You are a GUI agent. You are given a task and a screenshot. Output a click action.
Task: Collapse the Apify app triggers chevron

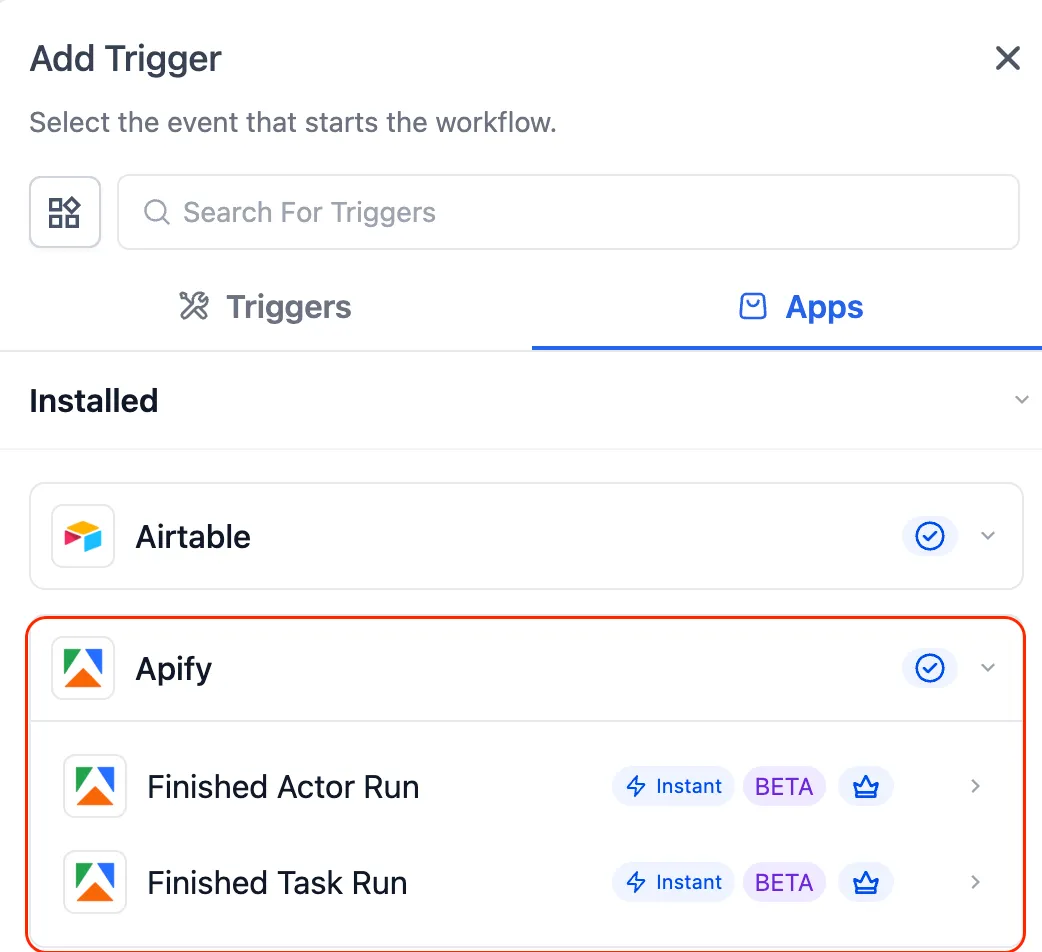[988, 668]
